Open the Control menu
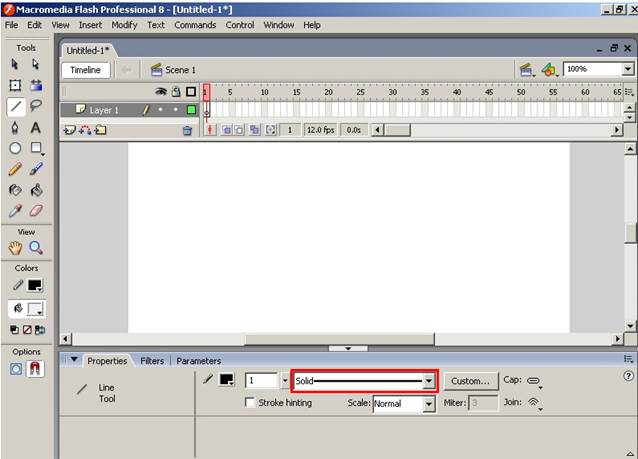Image resolution: width=638 pixels, height=459 pixels. coord(240,25)
